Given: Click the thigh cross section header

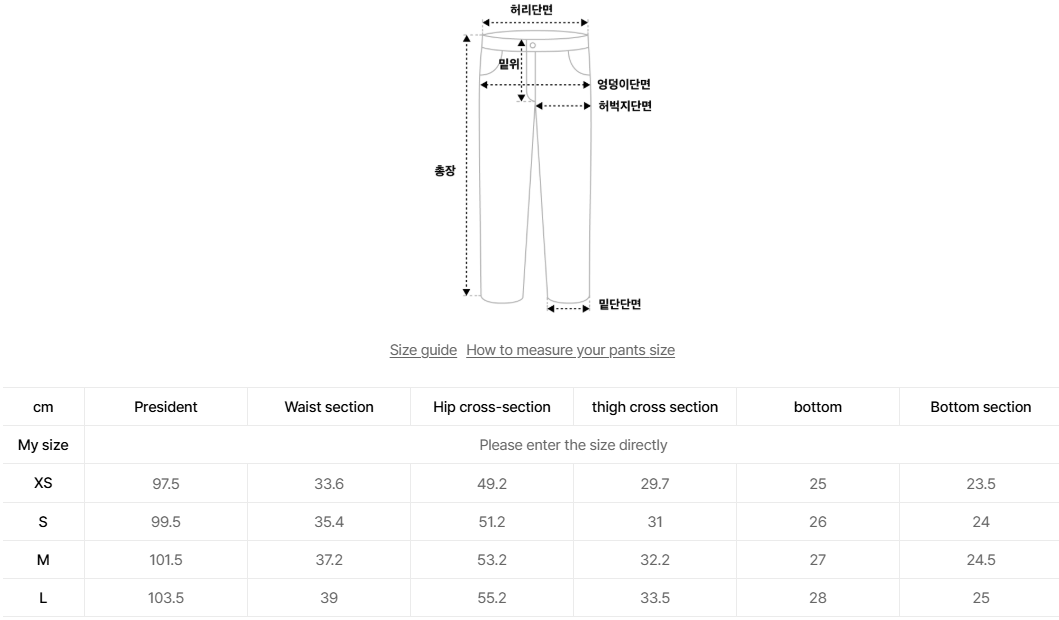Looking at the screenshot, I should pyautogui.click(x=655, y=407).
